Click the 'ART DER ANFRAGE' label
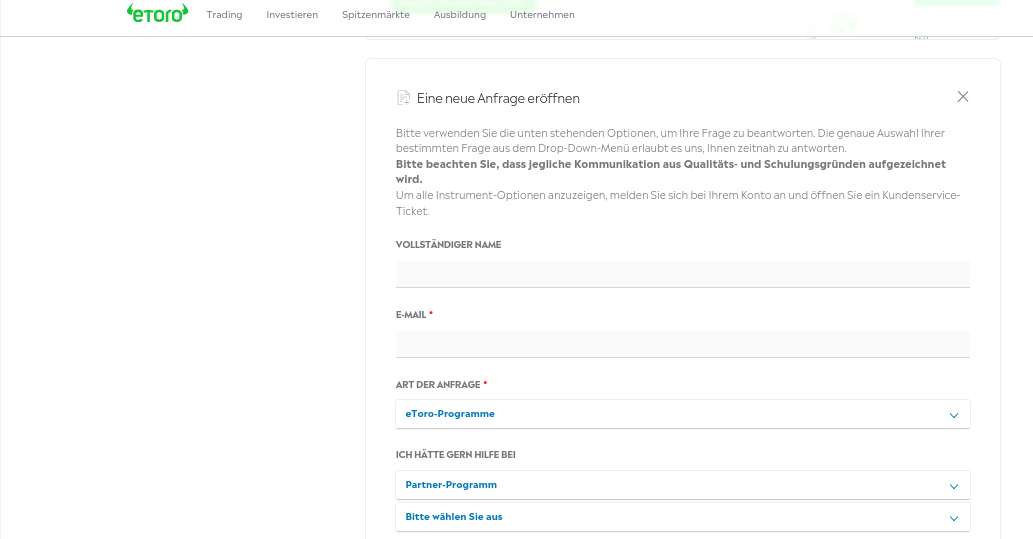The image size is (1033, 539). click(x=438, y=385)
